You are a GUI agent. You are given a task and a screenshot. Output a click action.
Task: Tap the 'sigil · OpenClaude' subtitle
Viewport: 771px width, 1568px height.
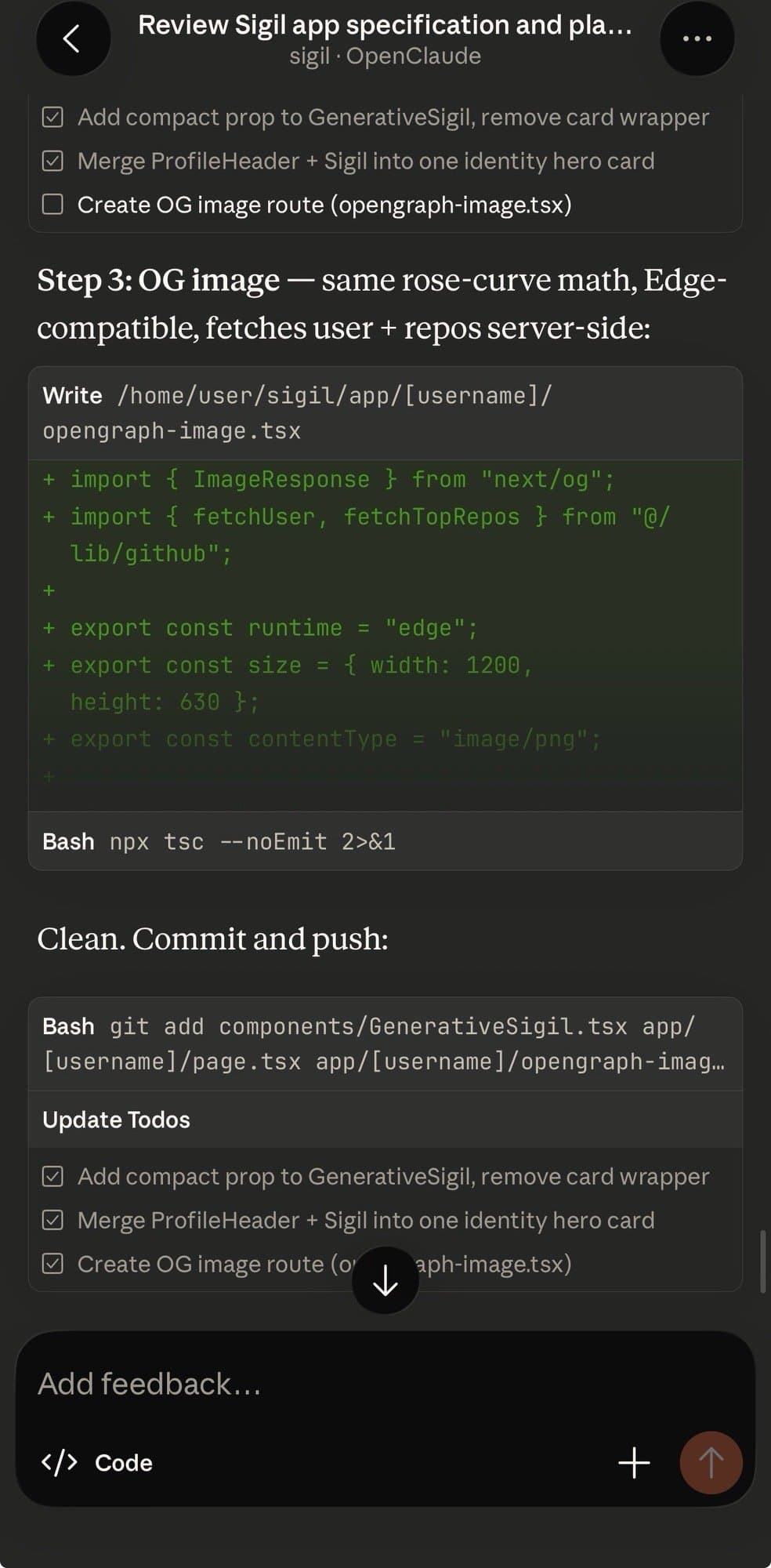click(384, 56)
